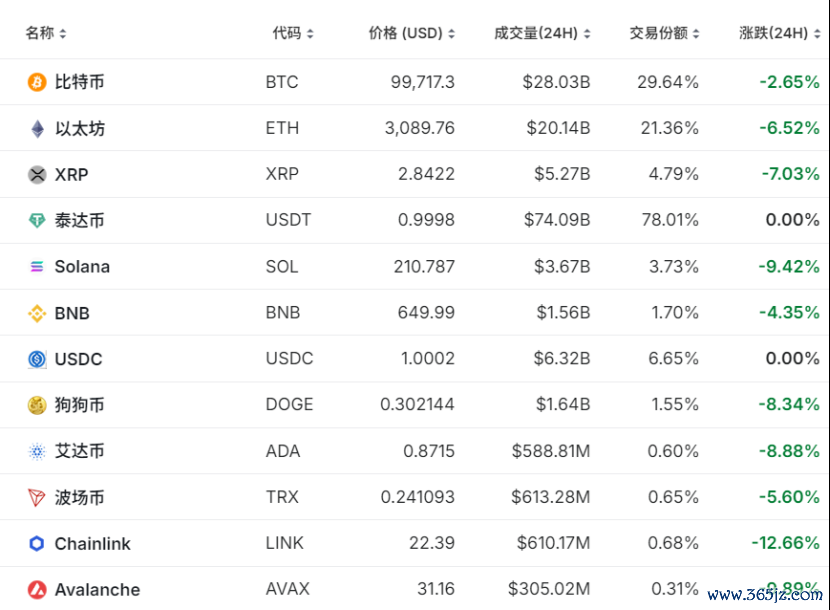The image size is (830, 610).
Task: Sort by 名称 column arrow
Action: pyautogui.click(x=63, y=34)
